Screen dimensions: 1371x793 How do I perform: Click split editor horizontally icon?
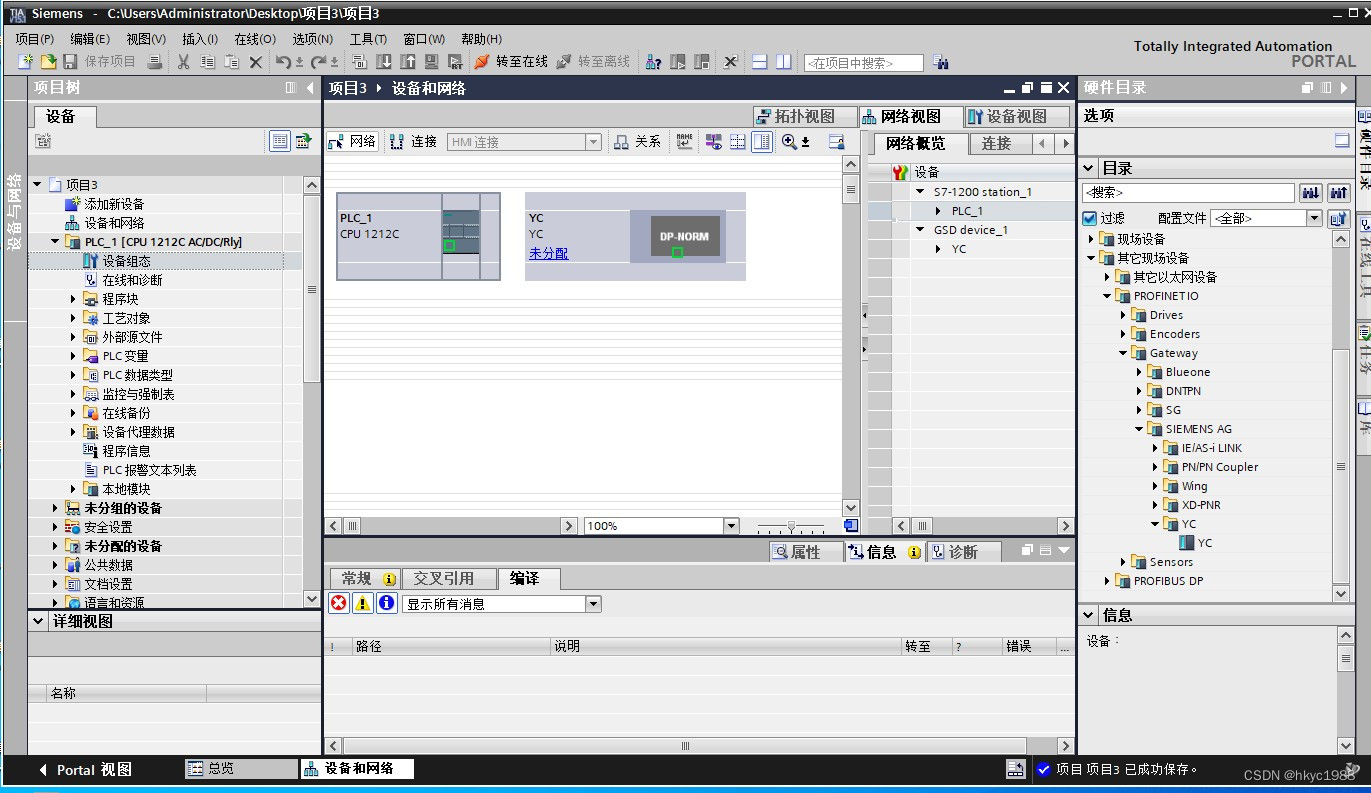point(759,62)
